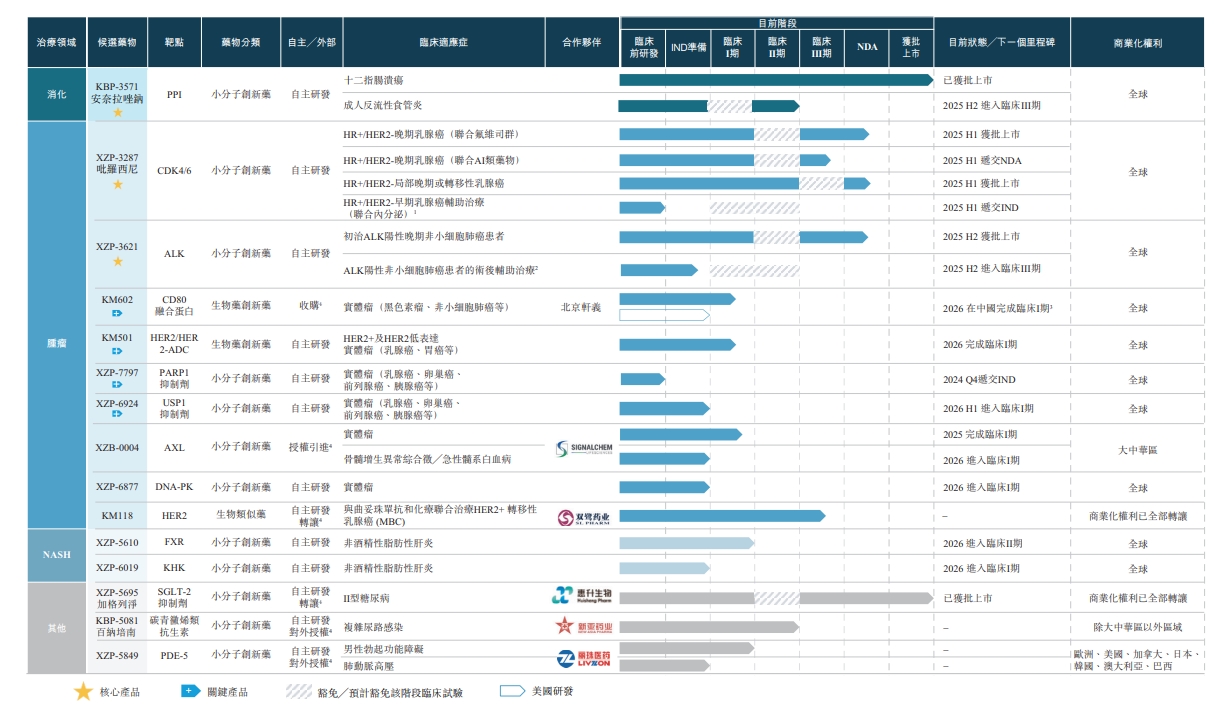The image size is (1231, 709).
Task: Click the blue icon beside 關鍵產品 in legend
Action: click(189, 691)
